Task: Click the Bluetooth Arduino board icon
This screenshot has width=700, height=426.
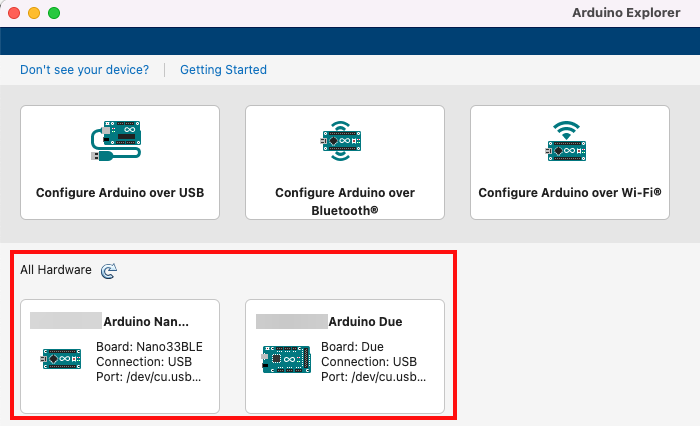Action: [342, 141]
